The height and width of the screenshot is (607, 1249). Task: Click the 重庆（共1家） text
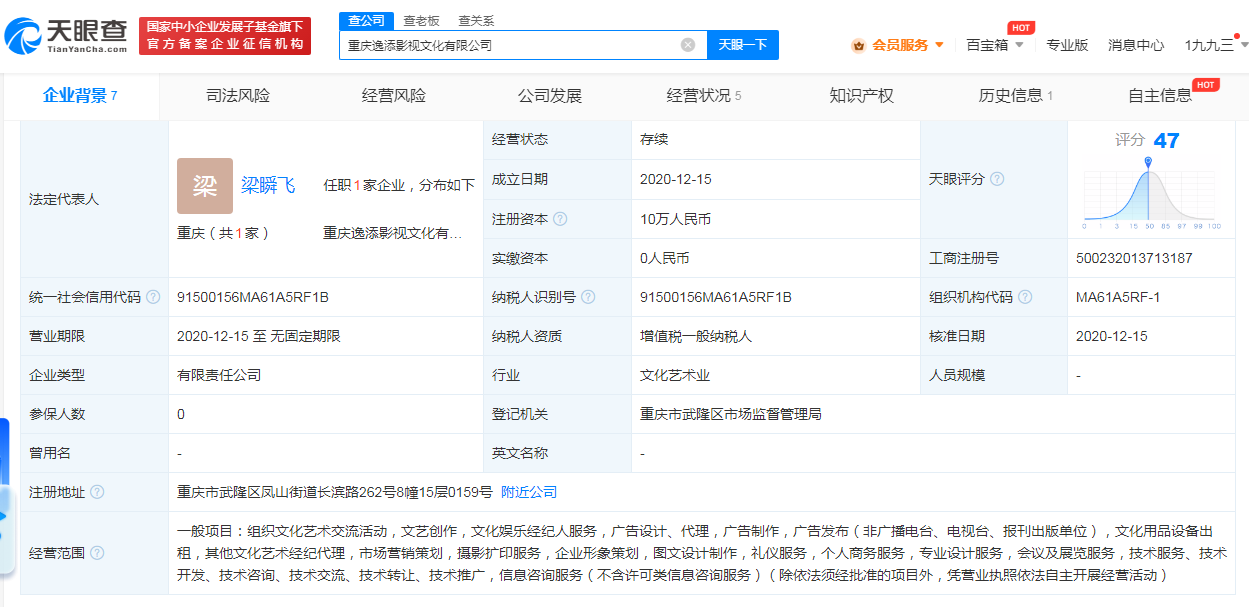click(224, 233)
